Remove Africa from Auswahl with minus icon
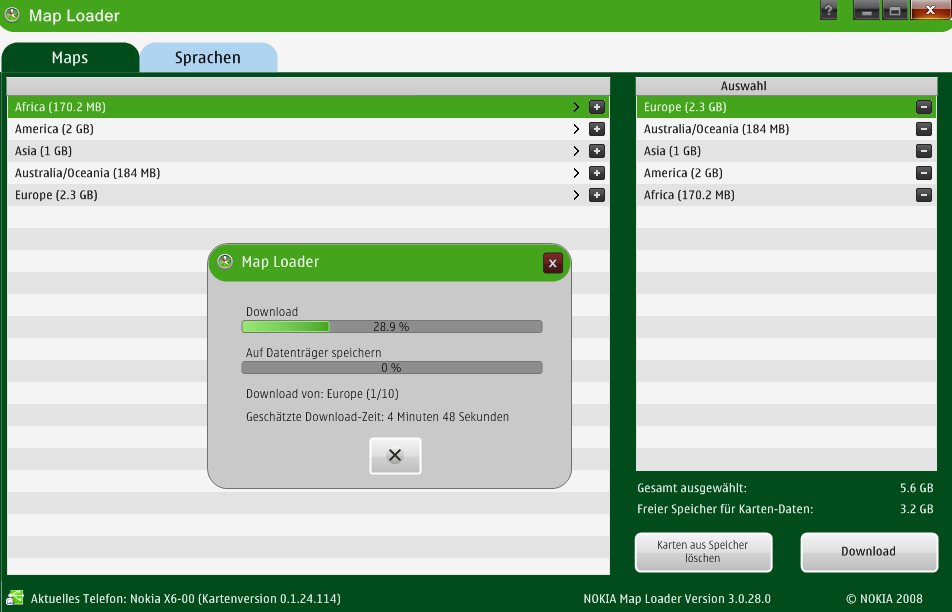This screenshot has height=612, width=952. coord(923,195)
